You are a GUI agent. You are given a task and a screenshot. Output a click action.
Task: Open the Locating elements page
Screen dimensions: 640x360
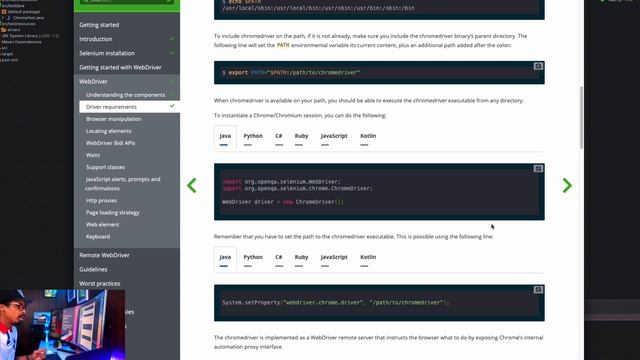[x=109, y=131]
